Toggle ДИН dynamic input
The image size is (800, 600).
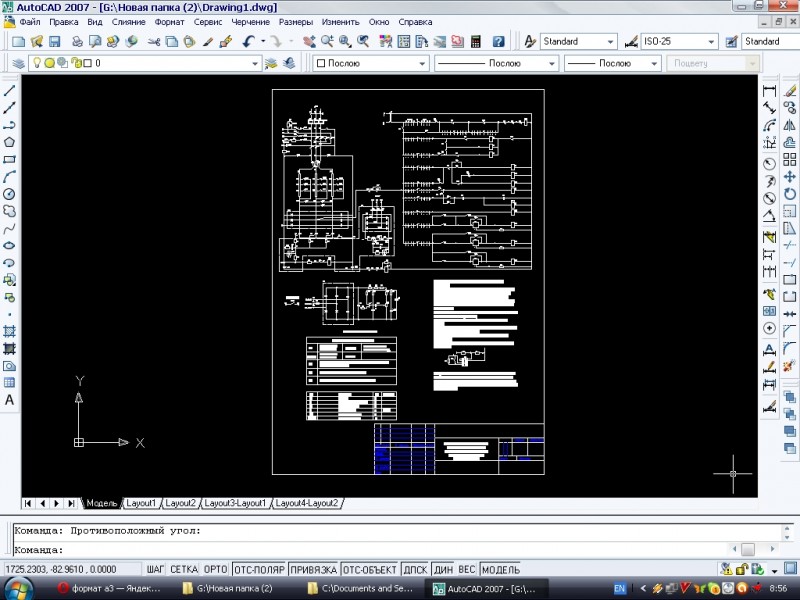443,569
